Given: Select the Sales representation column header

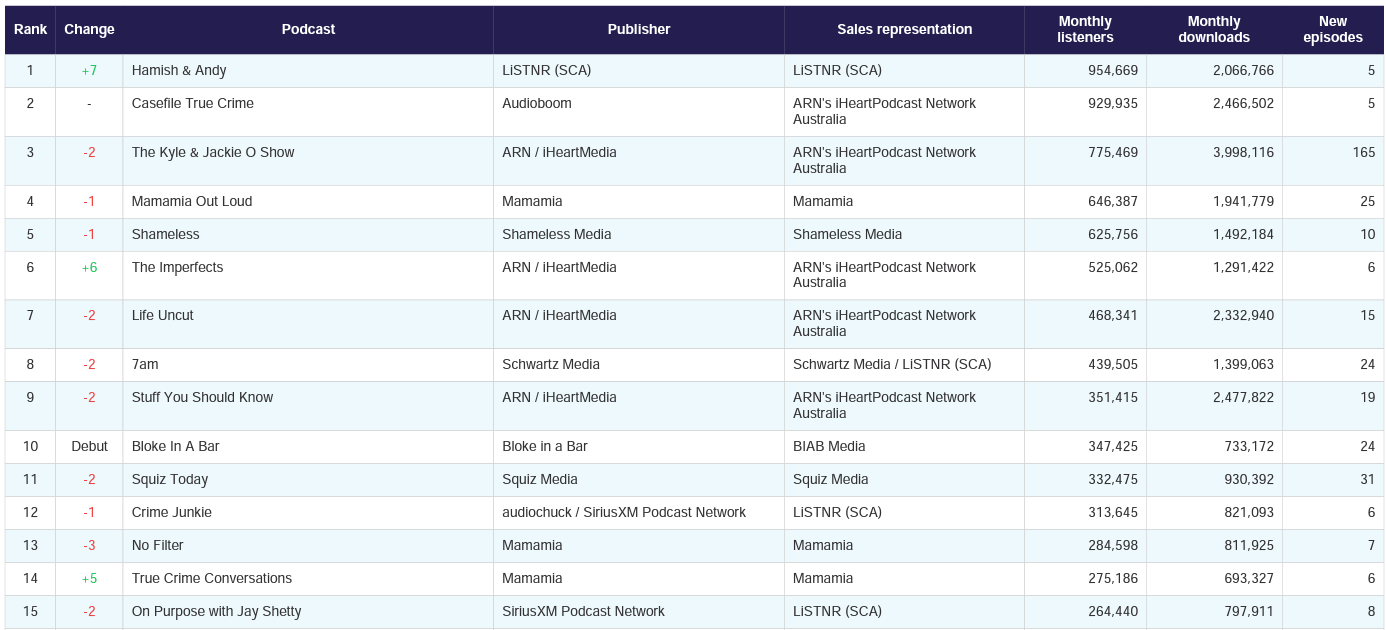Looking at the screenshot, I should pos(904,30).
